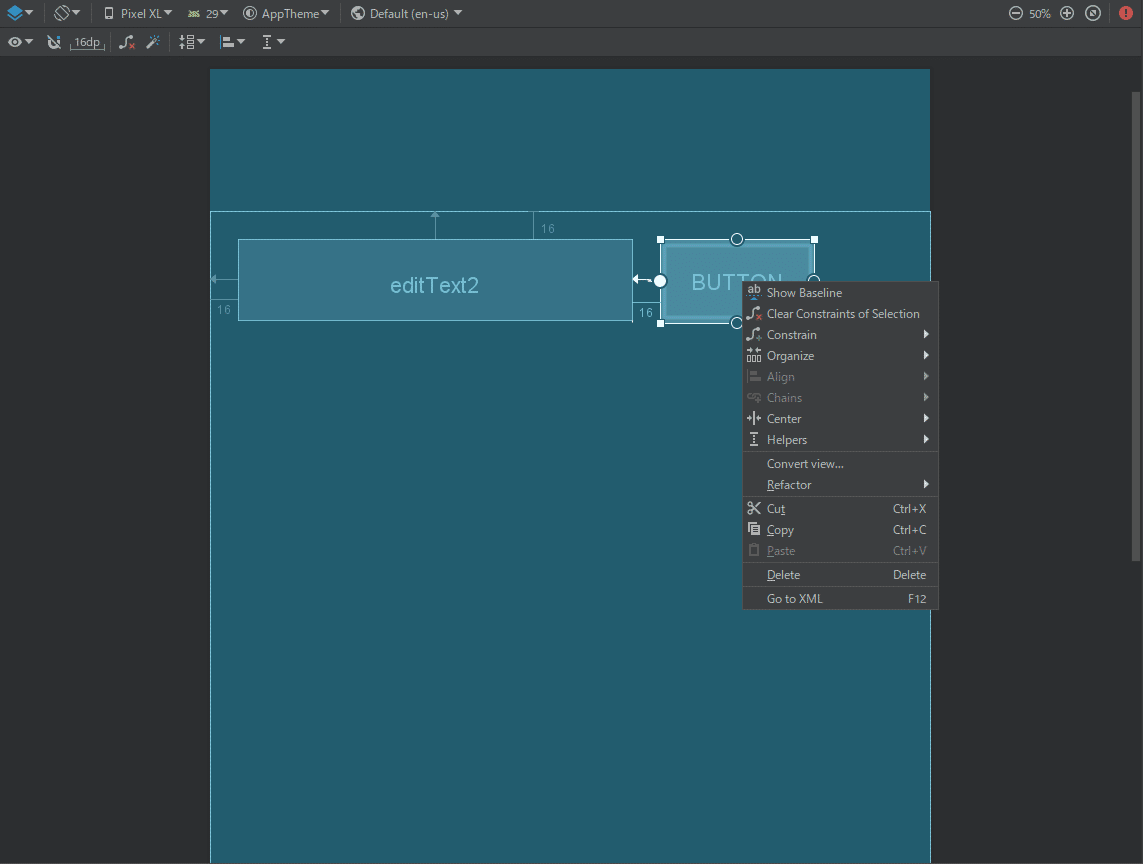Change API version 29 dropdown
Image resolution: width=1143 pixels, height=864 pixels.
click(x=208, y=13)
